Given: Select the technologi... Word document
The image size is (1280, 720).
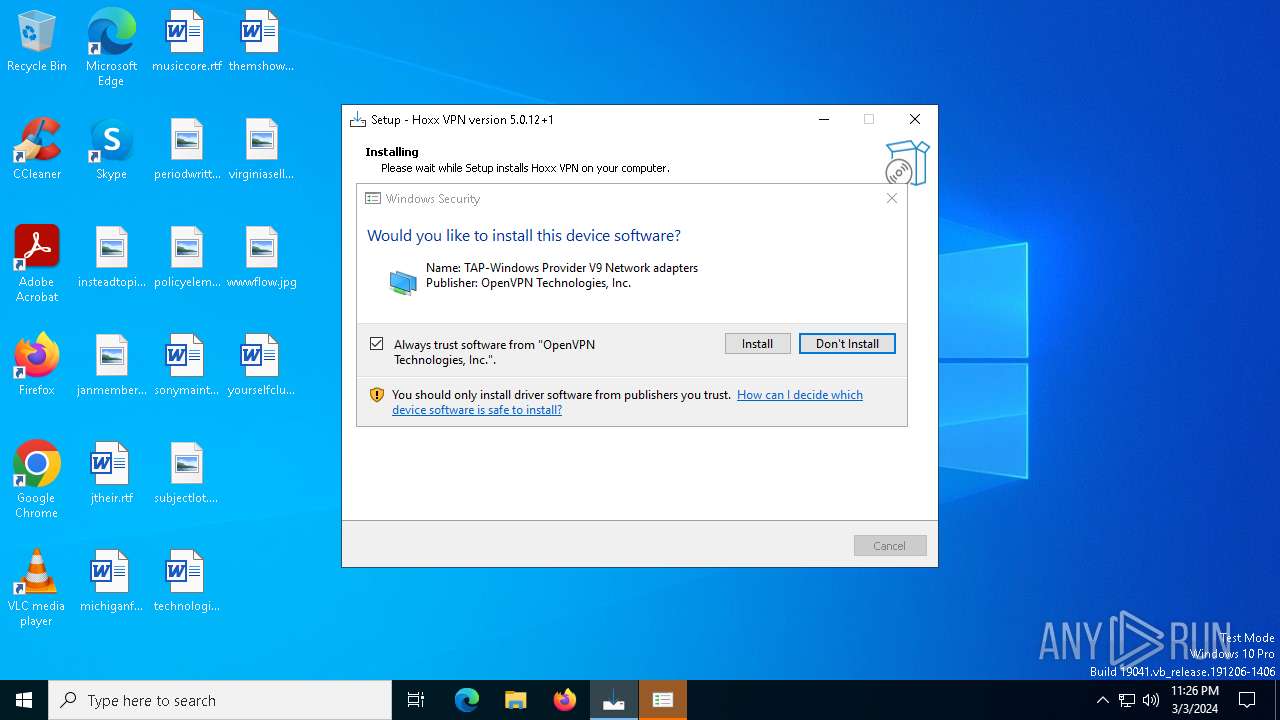Looking at the screenshot, I should 186,582.
